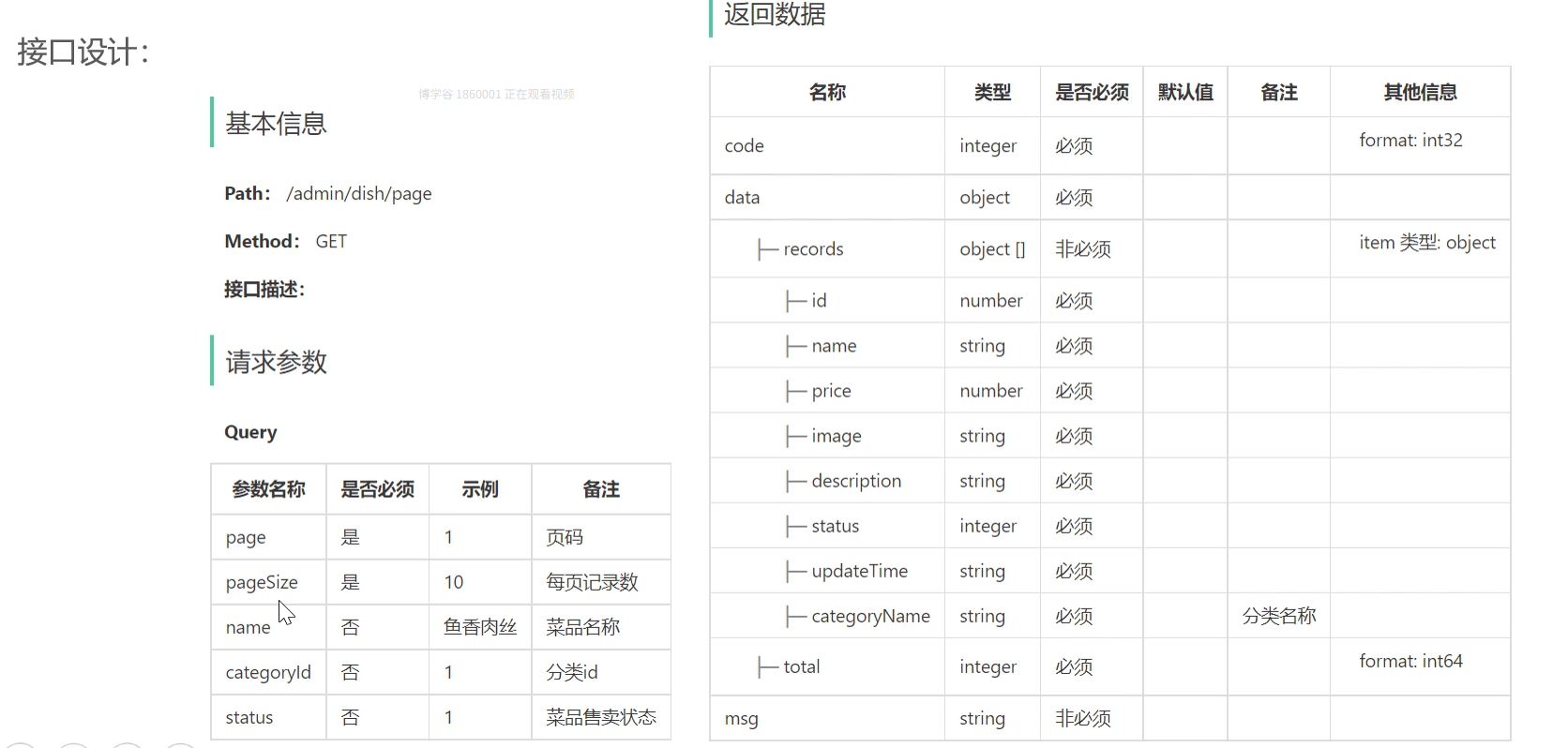
Task: Click the /admin/dish/page path value
Action: pos(359,194)
